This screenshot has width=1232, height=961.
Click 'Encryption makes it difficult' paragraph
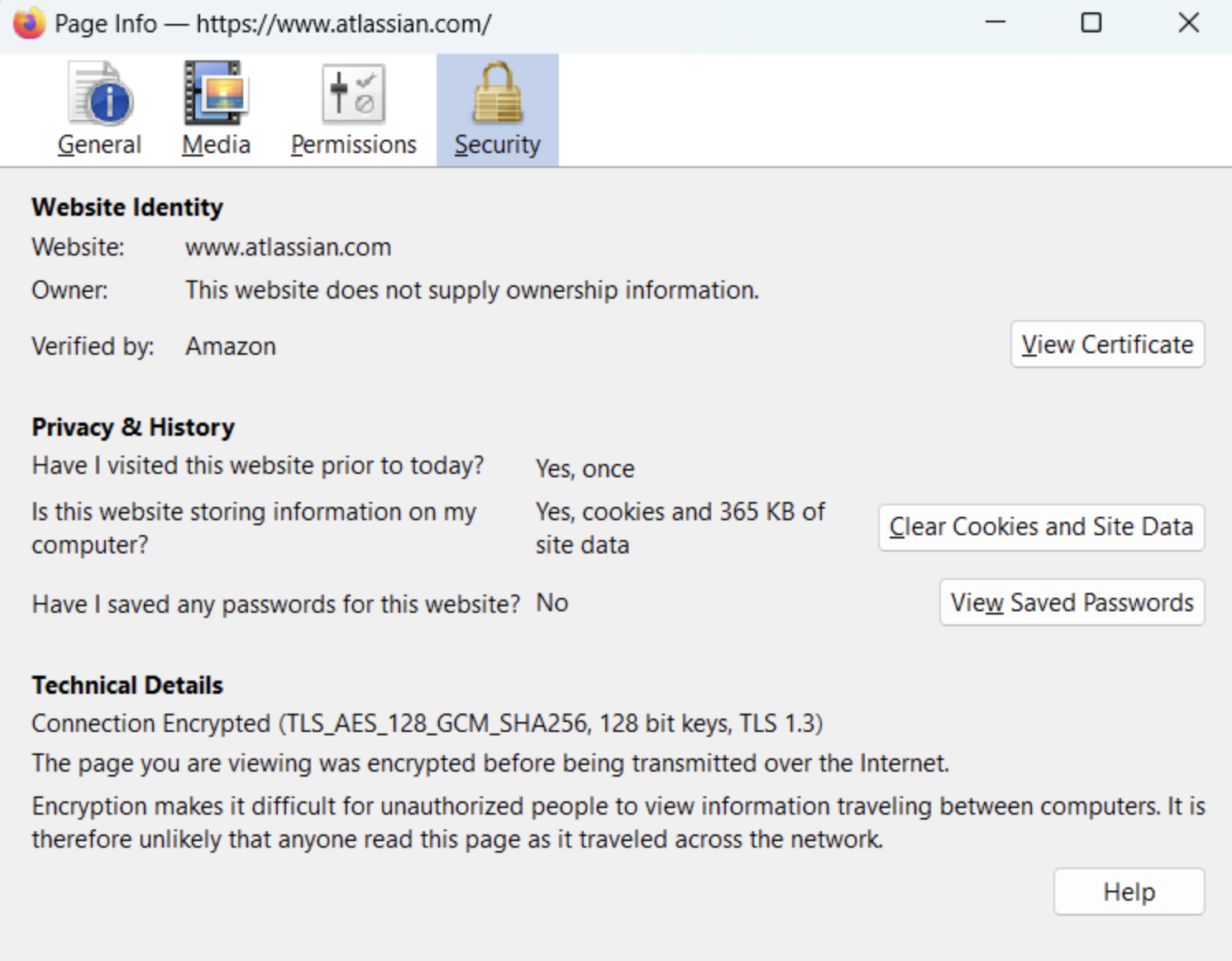point(618,822)
